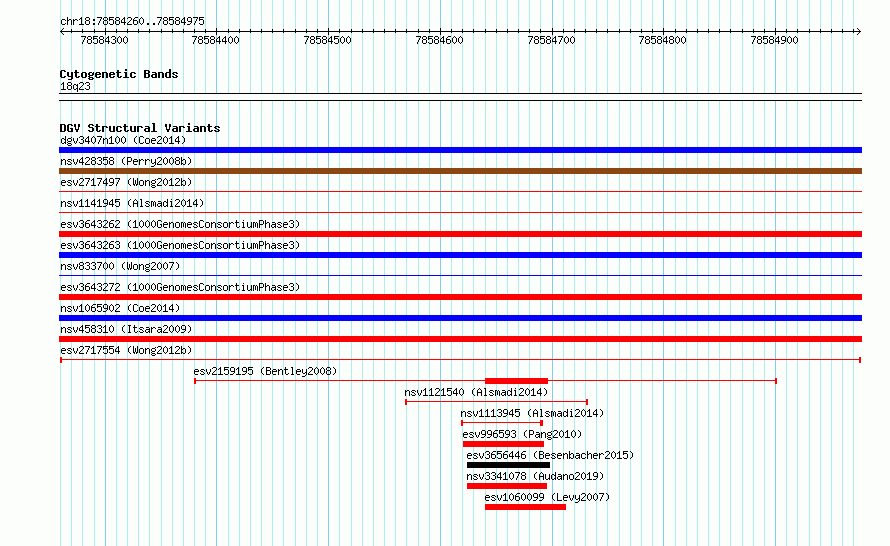Select the nsv3341078 (Audano2019) red bar

tap(507, 486)
